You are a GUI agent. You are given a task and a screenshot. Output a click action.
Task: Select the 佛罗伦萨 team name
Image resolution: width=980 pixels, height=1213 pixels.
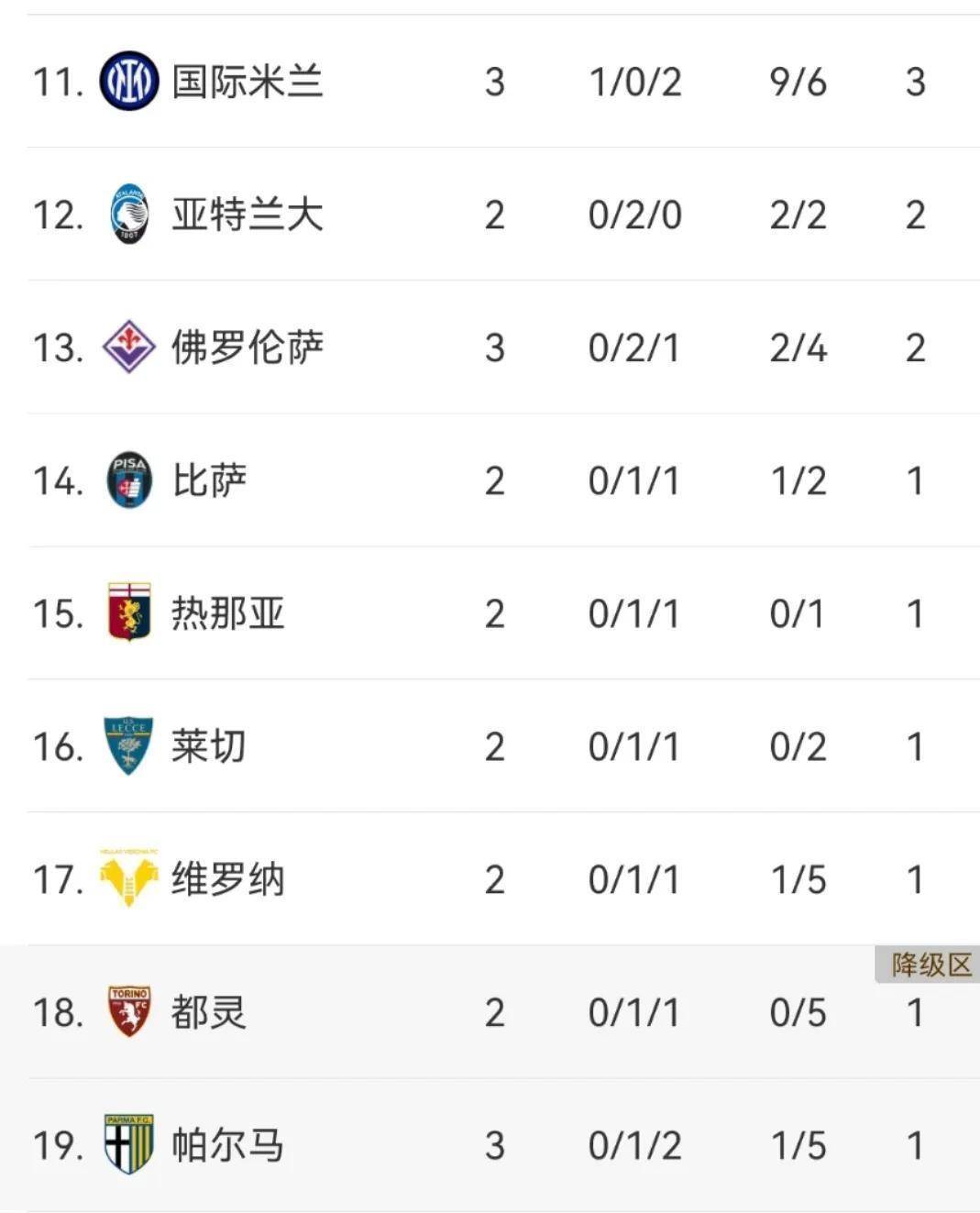point(248,347)
